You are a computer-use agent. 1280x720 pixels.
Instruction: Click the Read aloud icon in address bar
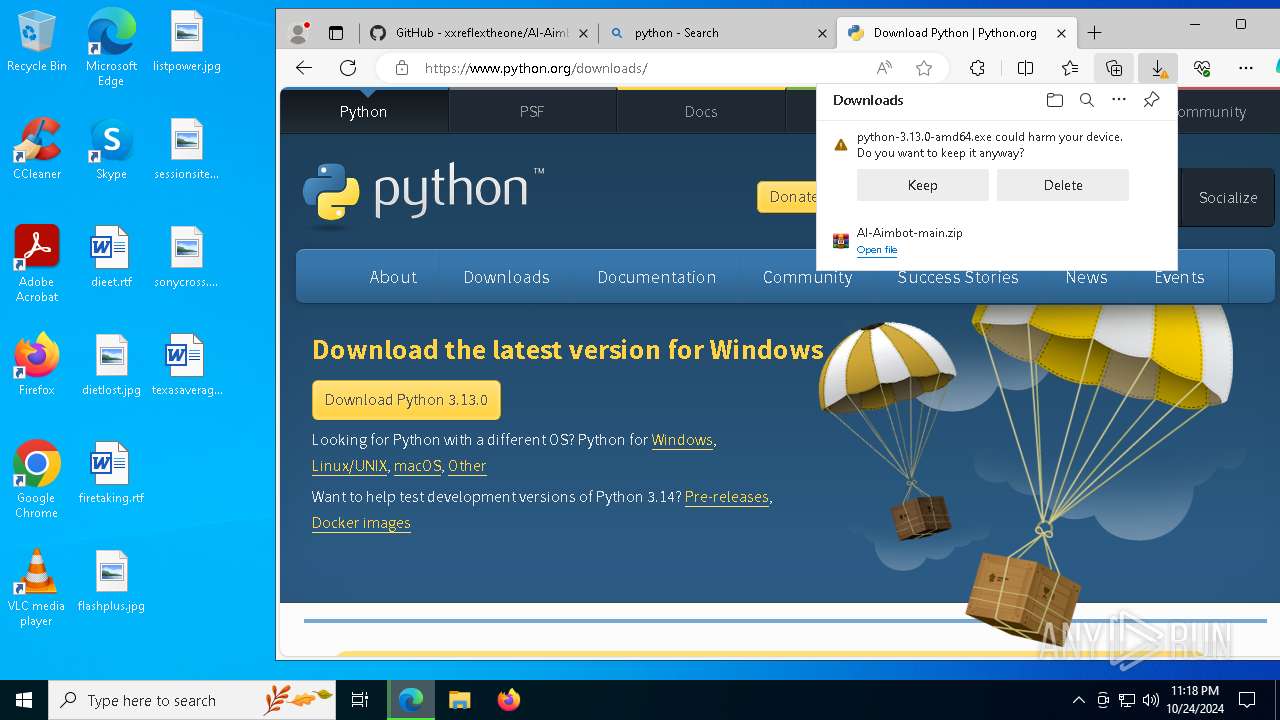click(884, 68)
